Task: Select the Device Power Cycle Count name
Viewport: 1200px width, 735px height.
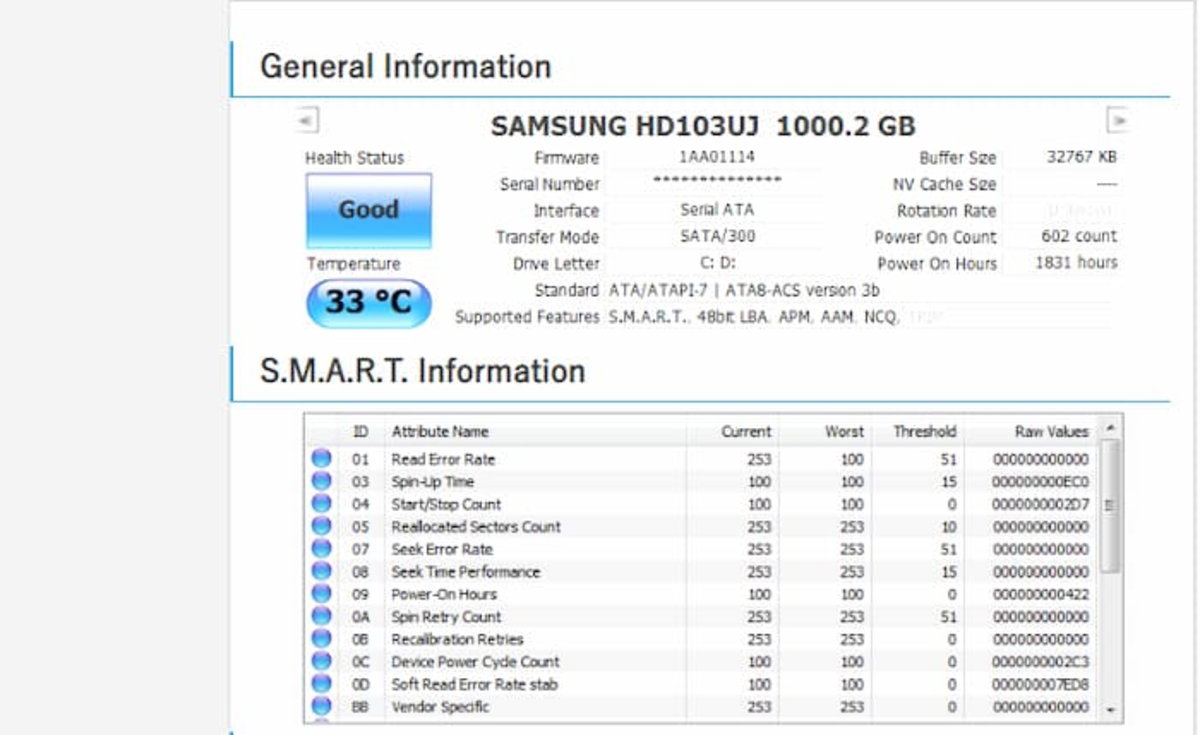Action: click(x=475, y=662)
